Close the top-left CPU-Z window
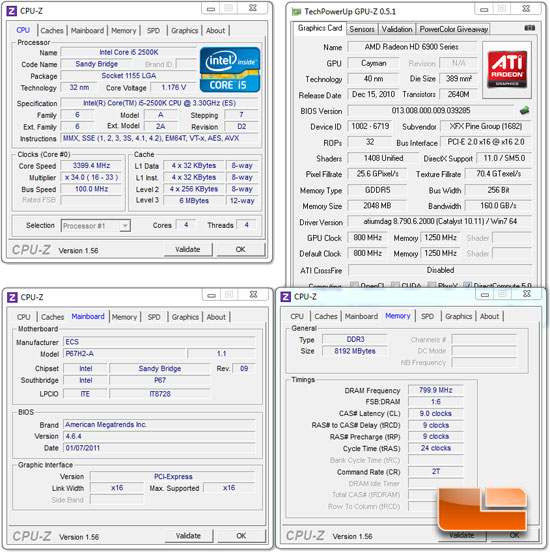This screenshot has width=550, height=552. [x=253, y=8]
